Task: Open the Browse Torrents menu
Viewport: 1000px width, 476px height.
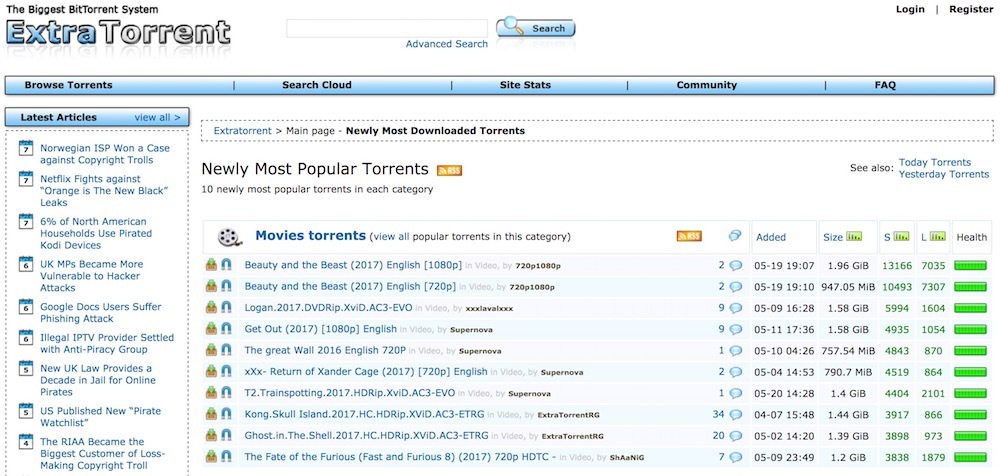Action: pyautogui.click(x=68, y=85)
